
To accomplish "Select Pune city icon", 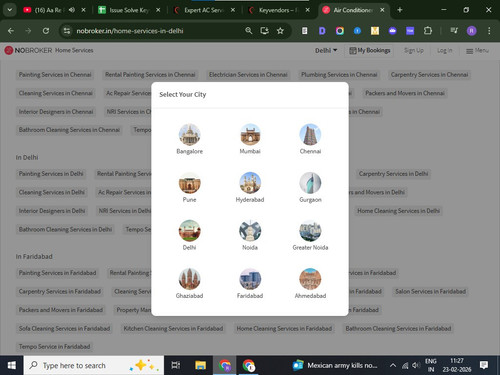I will tap(189, 183).
